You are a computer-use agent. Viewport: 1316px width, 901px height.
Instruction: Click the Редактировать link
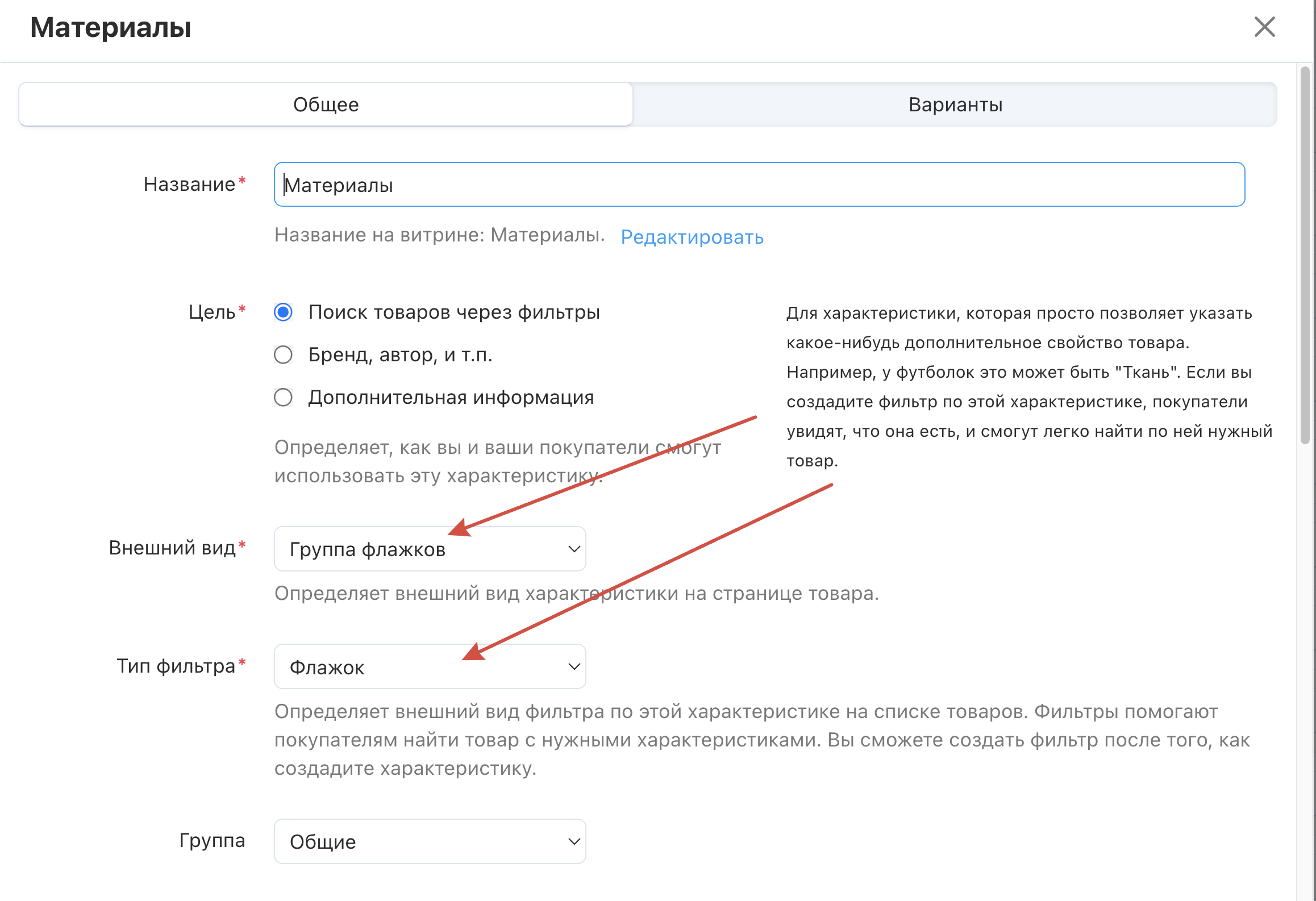pos(692,237)
